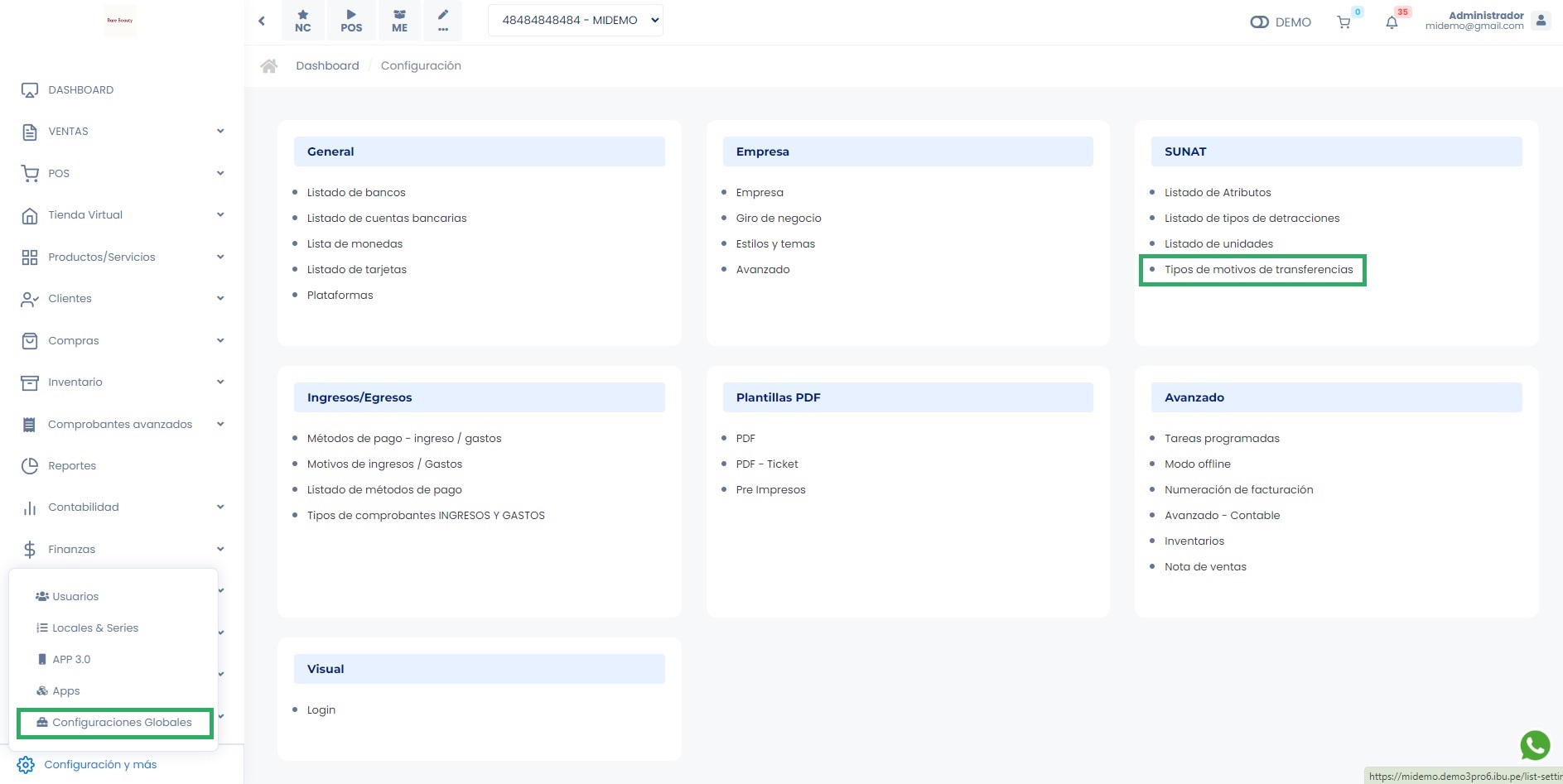Open Listado de cuentas bancarias link

click(x=387, y=219)
